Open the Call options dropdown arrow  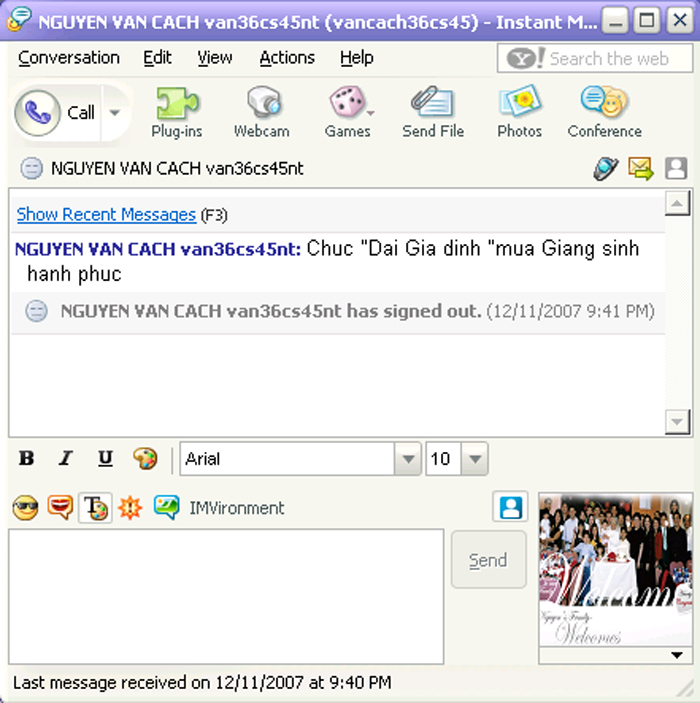(115, 113)
